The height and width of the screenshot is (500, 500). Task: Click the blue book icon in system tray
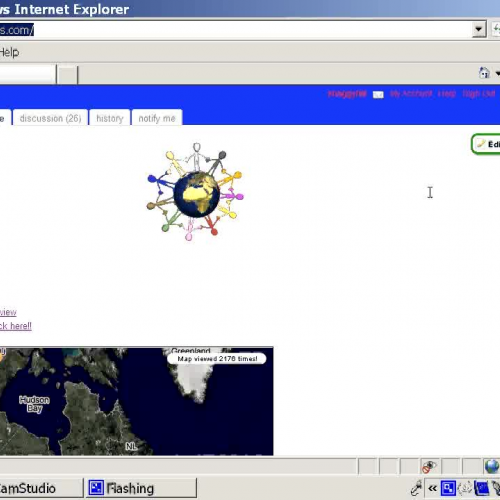tap(481, 489)
